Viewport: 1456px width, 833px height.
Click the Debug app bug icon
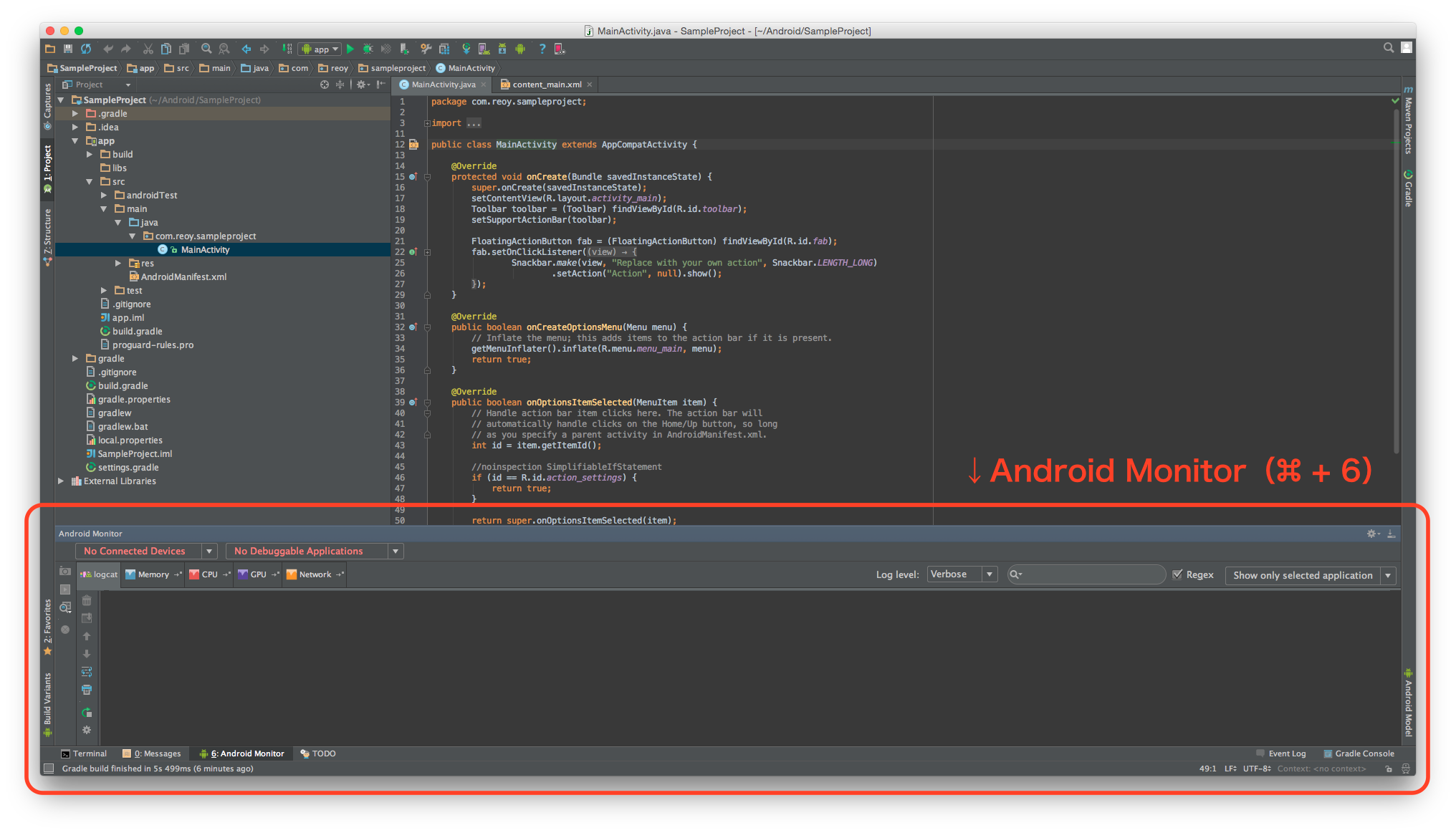pos(368,49)
